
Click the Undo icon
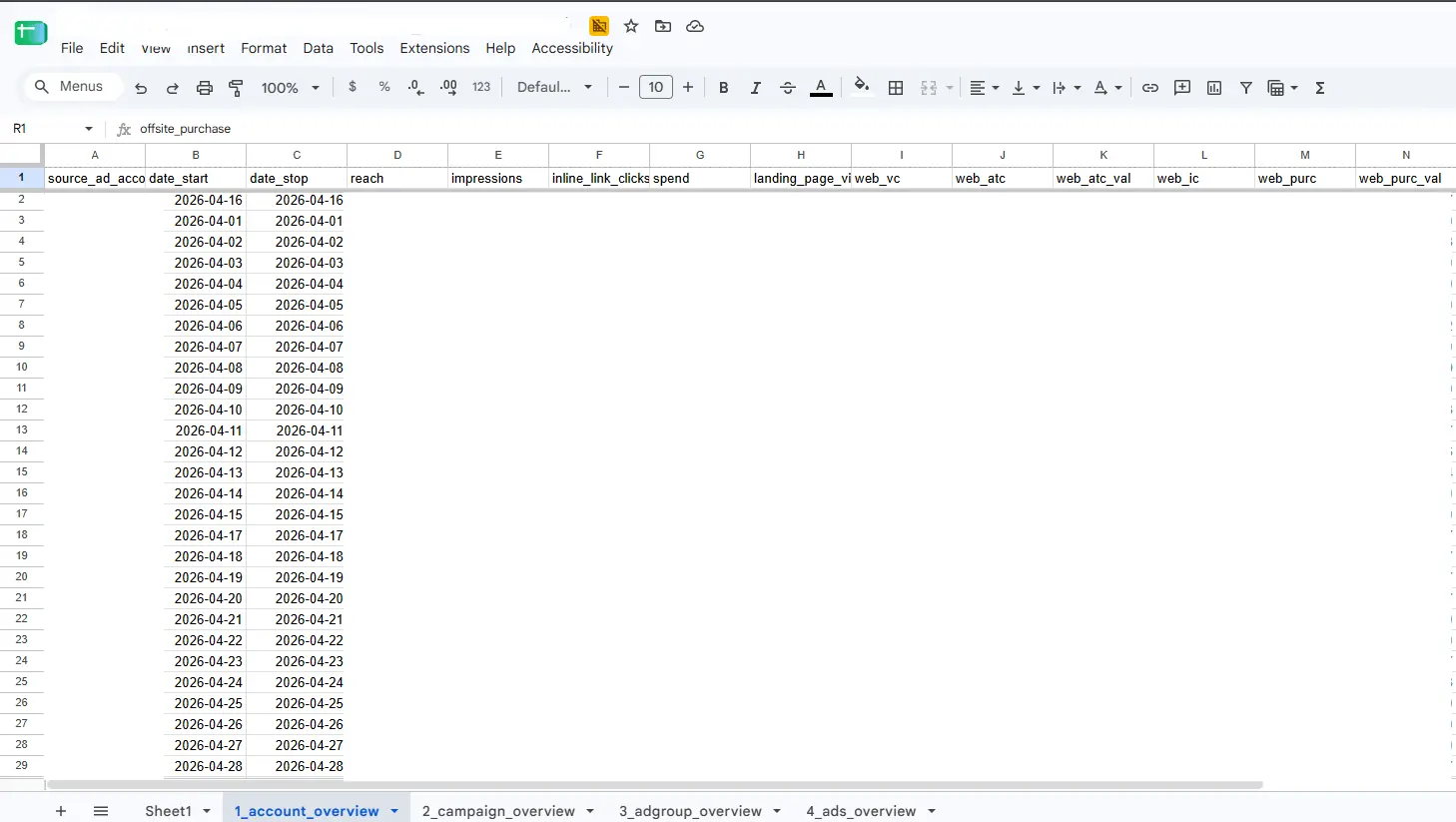[x=141, y=88]
